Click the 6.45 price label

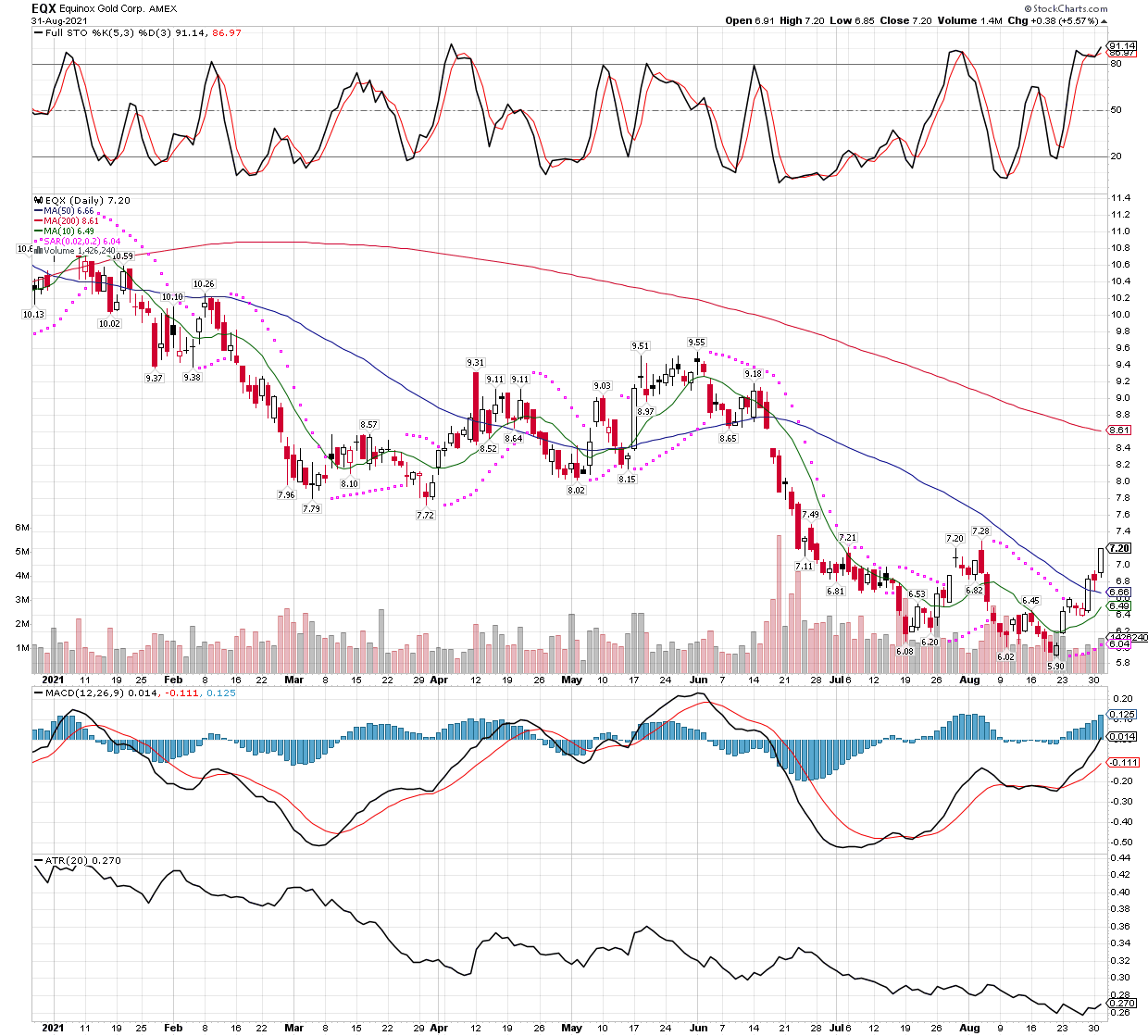1030,601
